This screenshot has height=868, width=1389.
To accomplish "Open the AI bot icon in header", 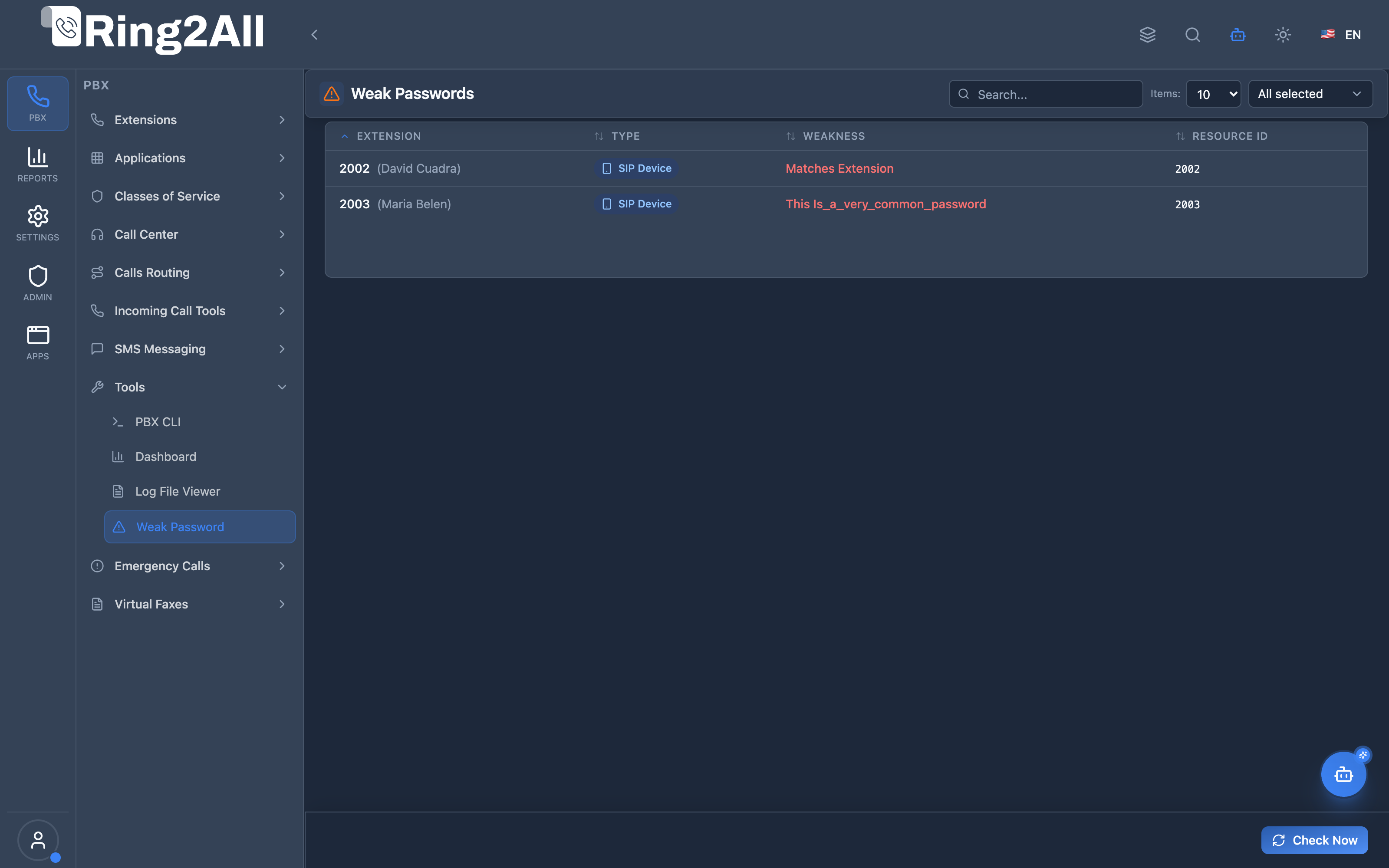I will coord(1238,34).
